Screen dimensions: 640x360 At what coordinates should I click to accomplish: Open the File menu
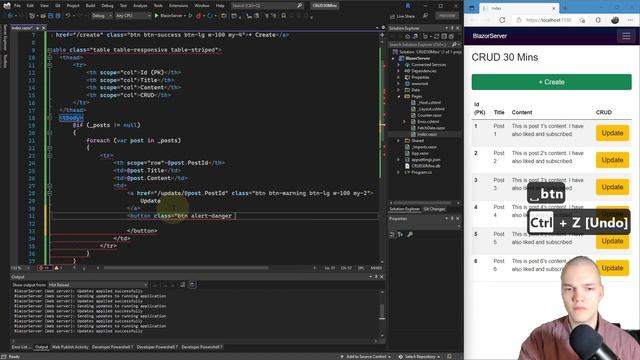pos(17,6)
